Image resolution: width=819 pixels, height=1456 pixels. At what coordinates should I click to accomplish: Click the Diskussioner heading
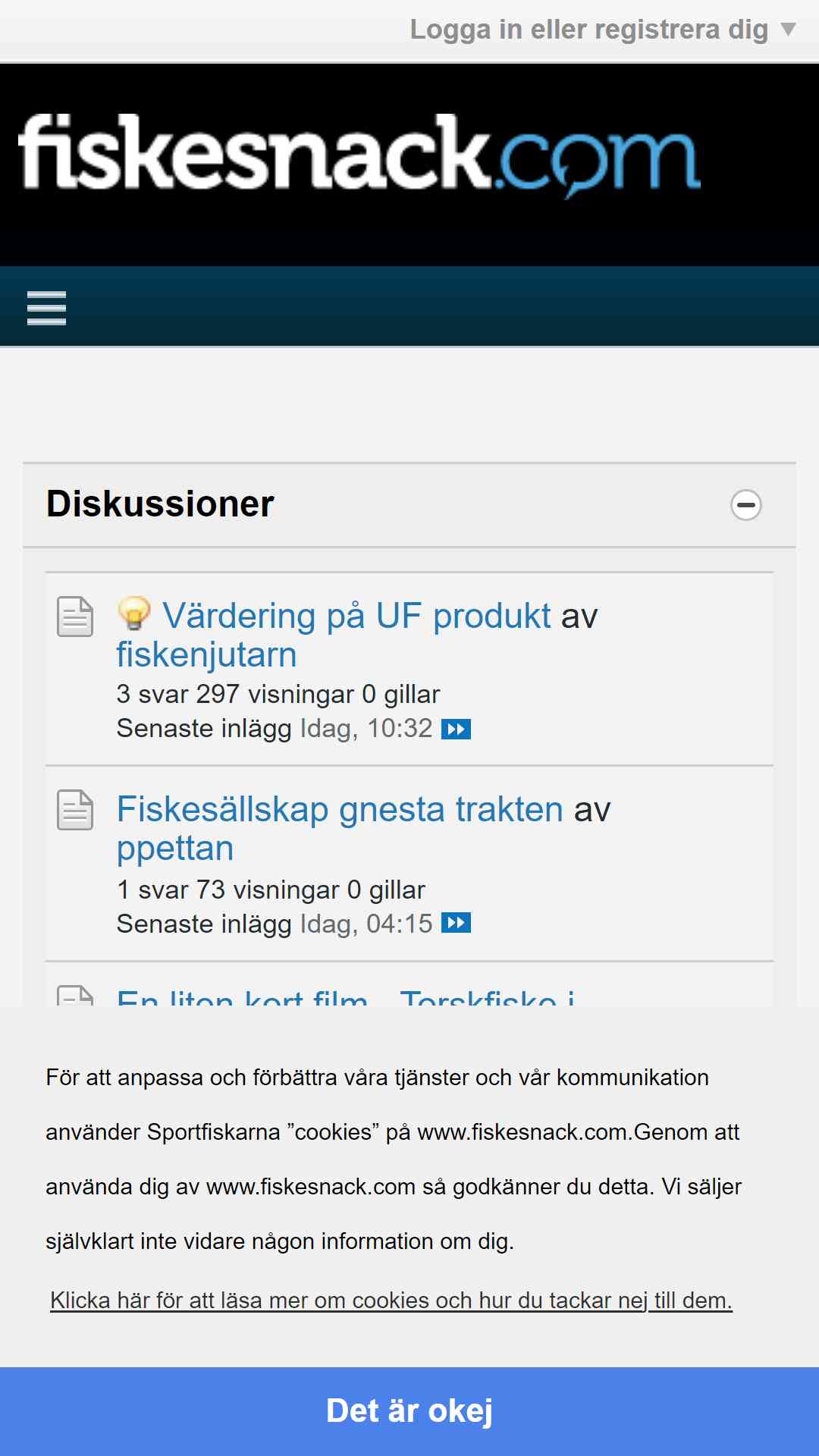click(160, 504)
